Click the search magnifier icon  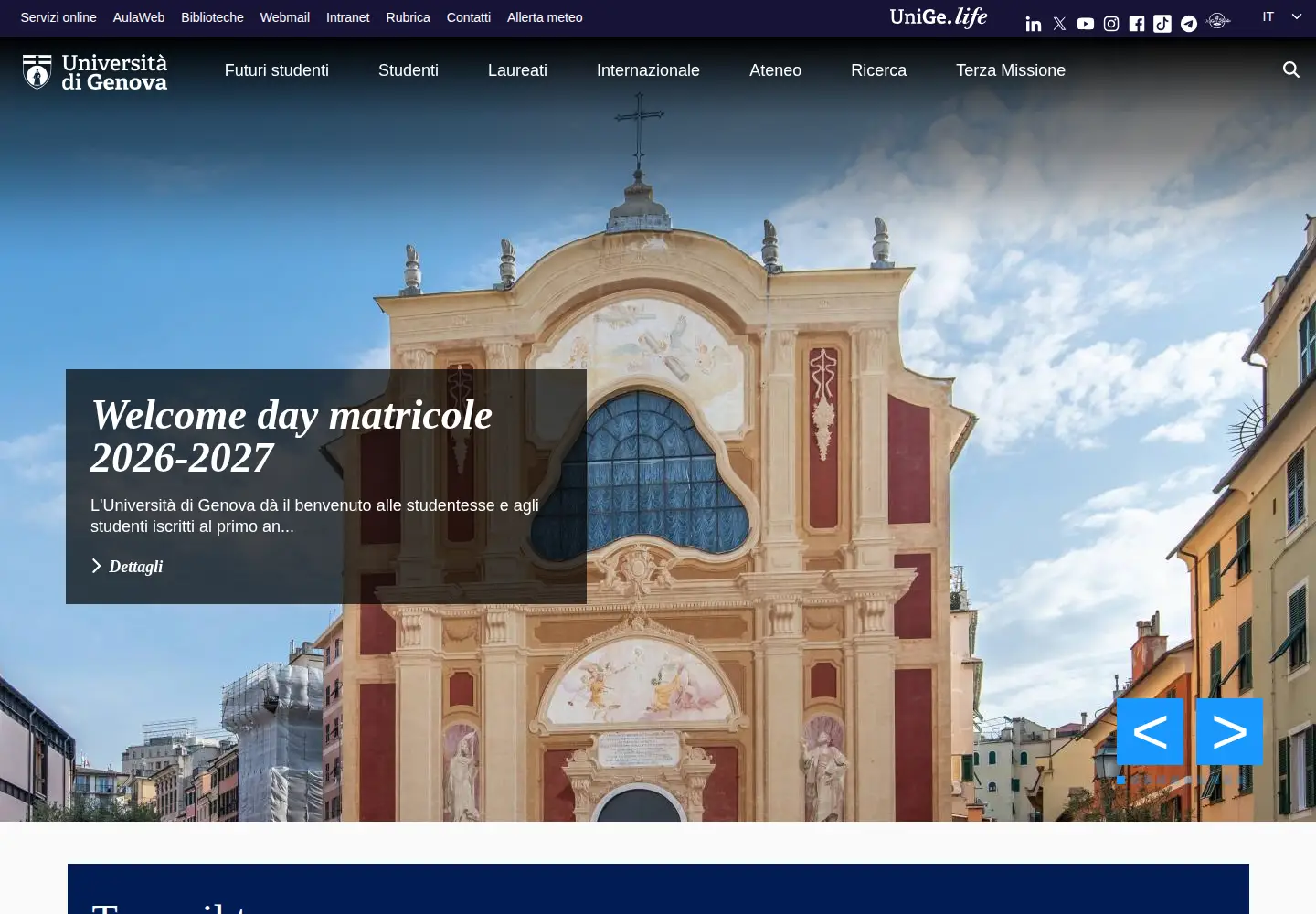point(1291,69)
